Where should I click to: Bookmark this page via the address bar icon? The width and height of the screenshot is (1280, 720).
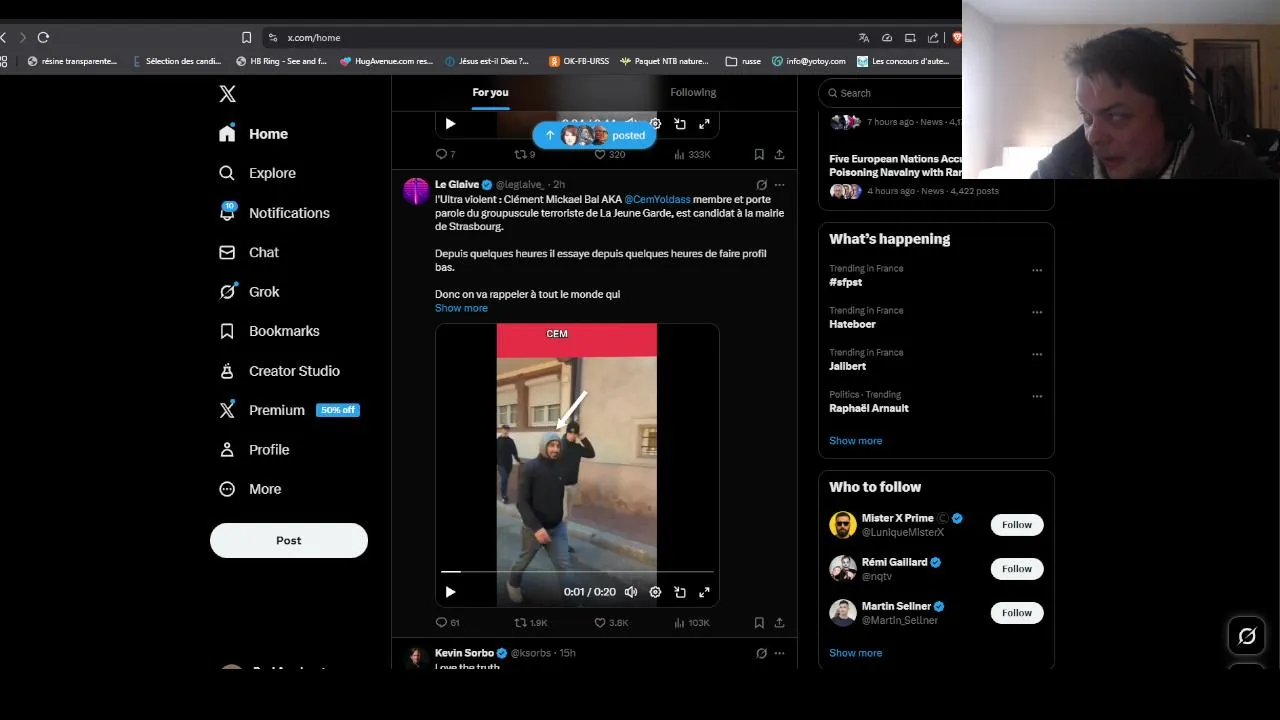click(x=246, y=38)
